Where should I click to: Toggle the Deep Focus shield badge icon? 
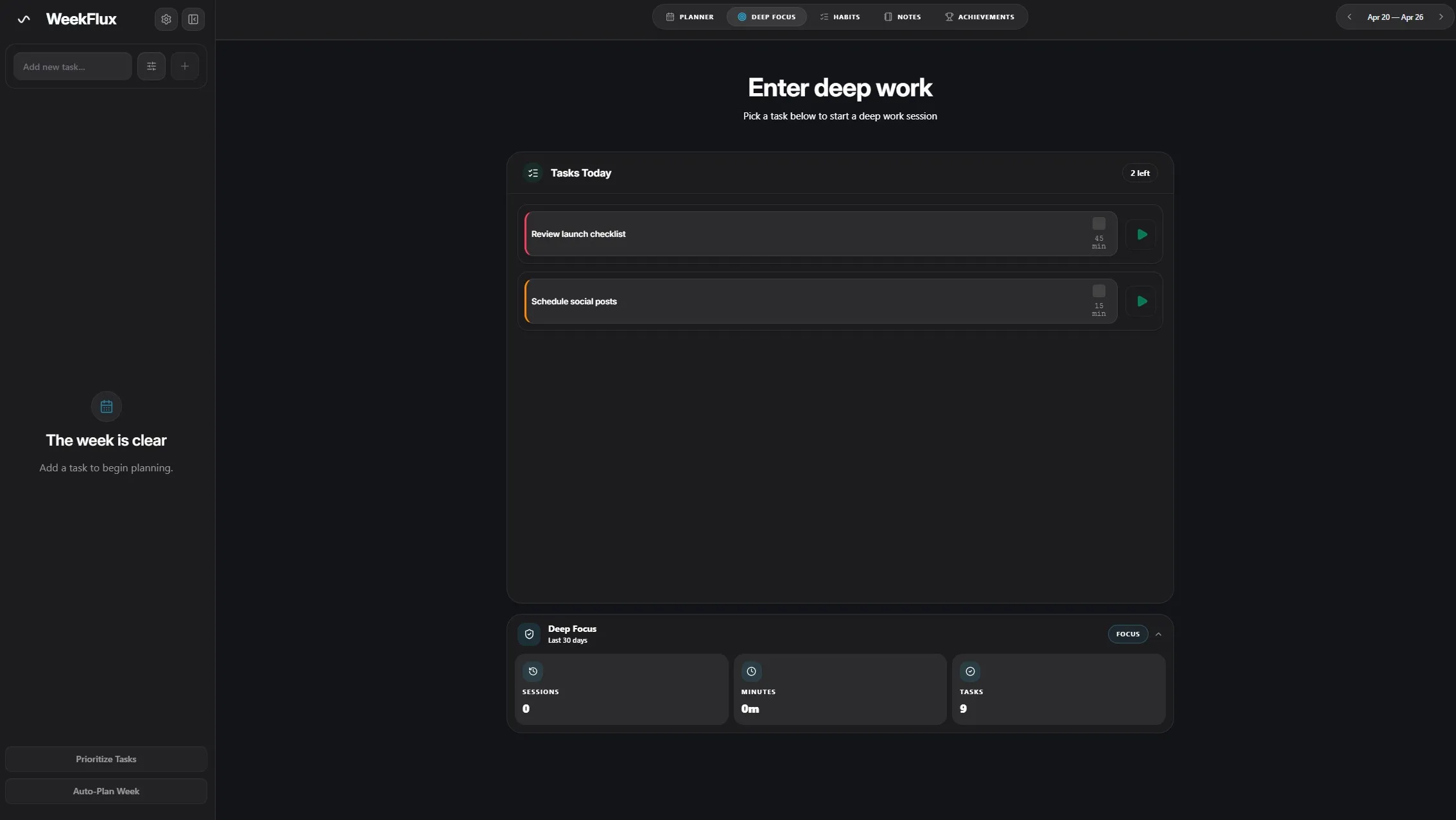pos(529,634)
